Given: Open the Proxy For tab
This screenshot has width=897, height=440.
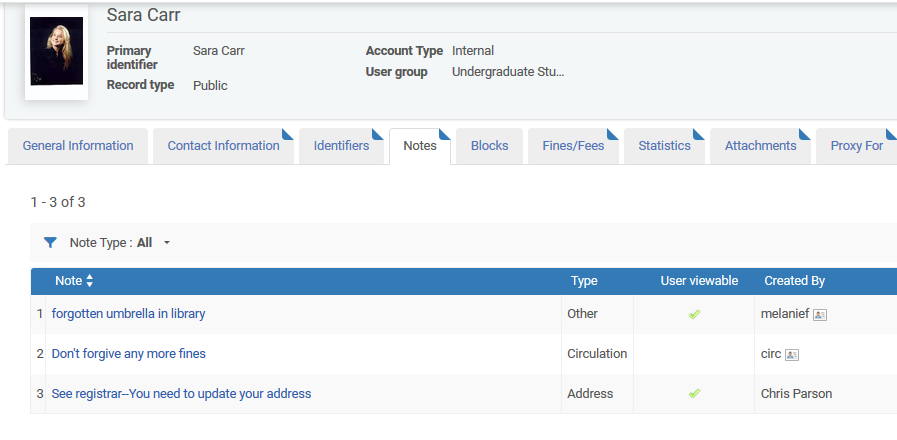Looking at the screenshot, I should pyautogui.click(x=856, y=146).
